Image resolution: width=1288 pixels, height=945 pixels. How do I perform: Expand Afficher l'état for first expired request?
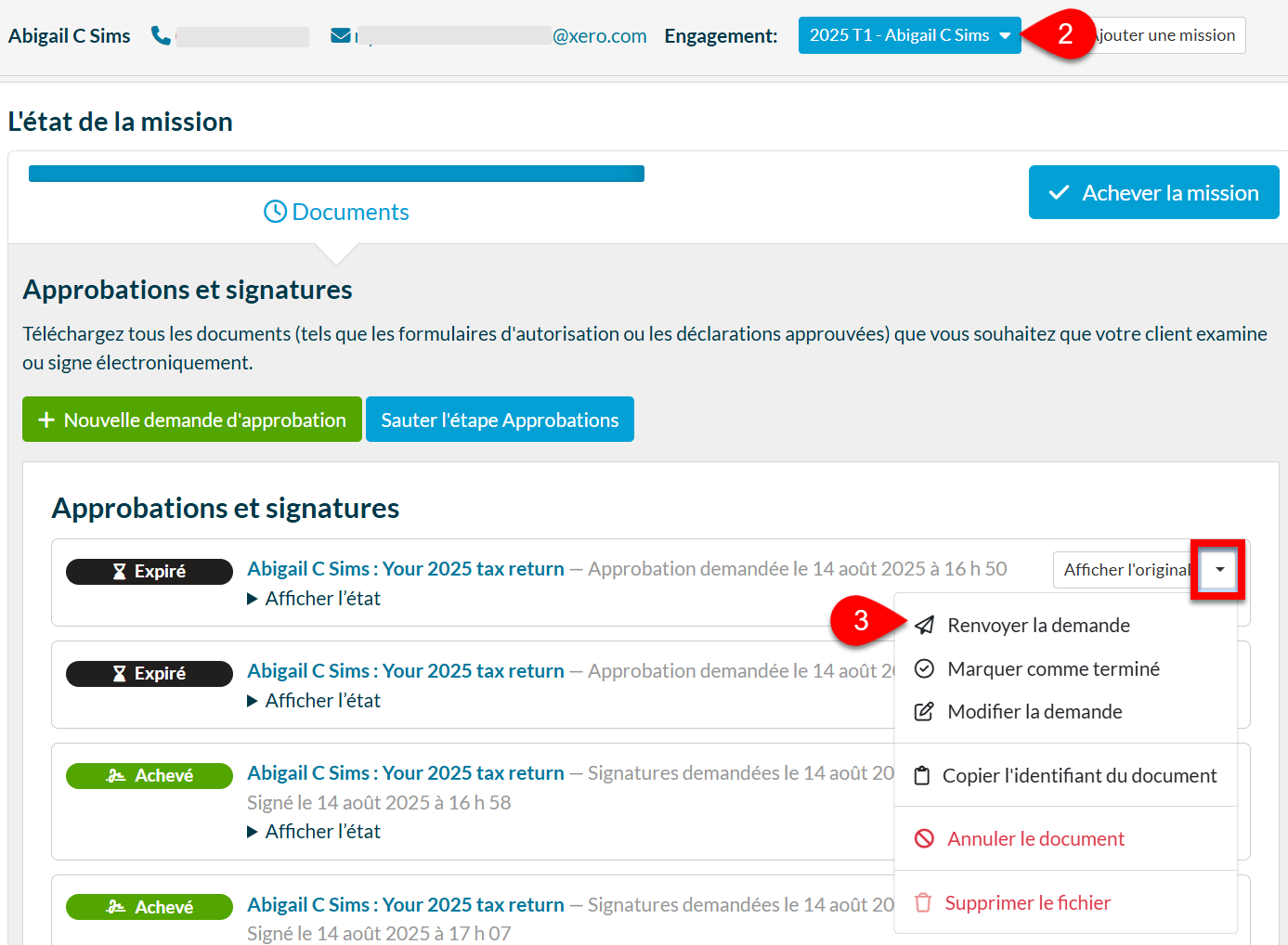coord(314,599)
